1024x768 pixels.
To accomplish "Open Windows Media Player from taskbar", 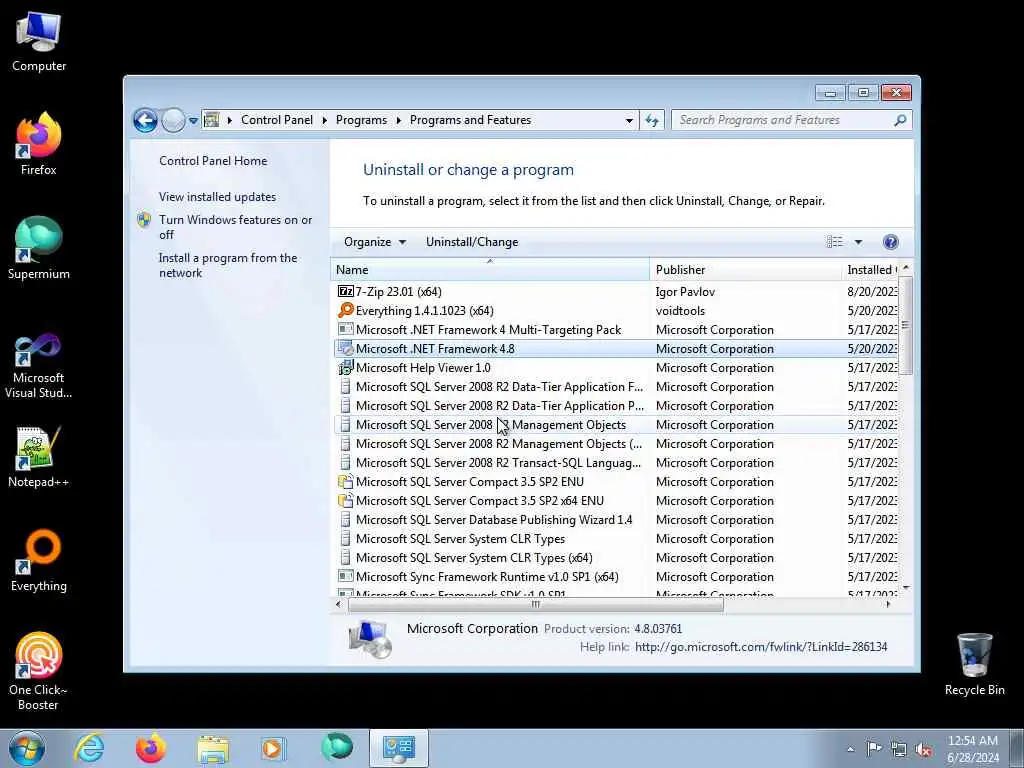I will 273,748.
